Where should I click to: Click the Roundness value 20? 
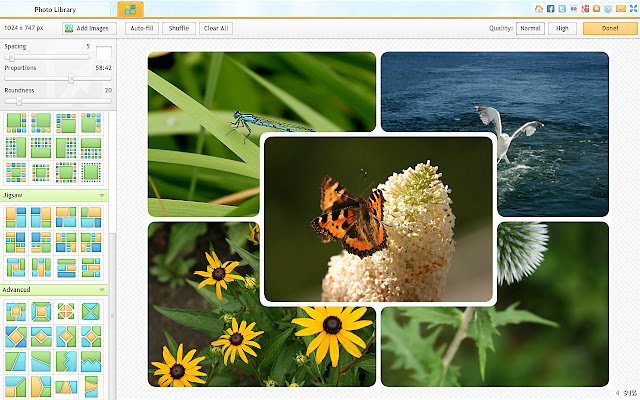pos(108,90)
